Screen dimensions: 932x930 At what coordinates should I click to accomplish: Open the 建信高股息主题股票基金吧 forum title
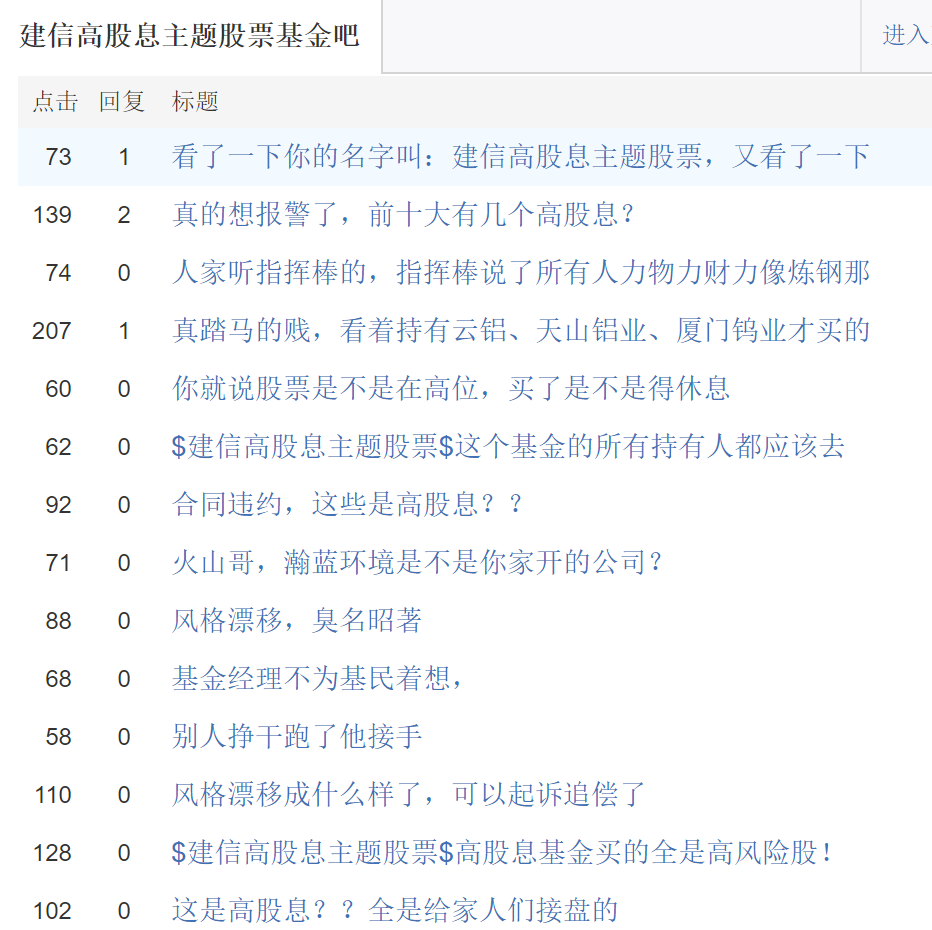189,36
